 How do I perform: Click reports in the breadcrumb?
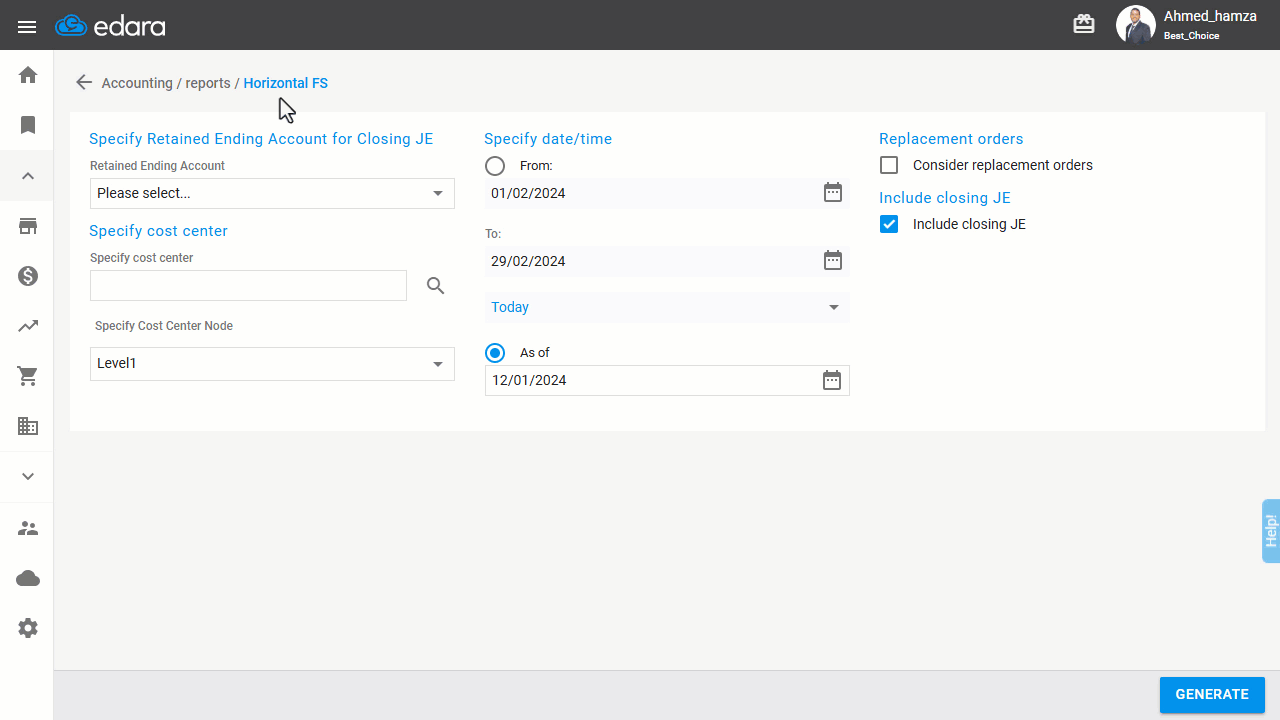208,83
